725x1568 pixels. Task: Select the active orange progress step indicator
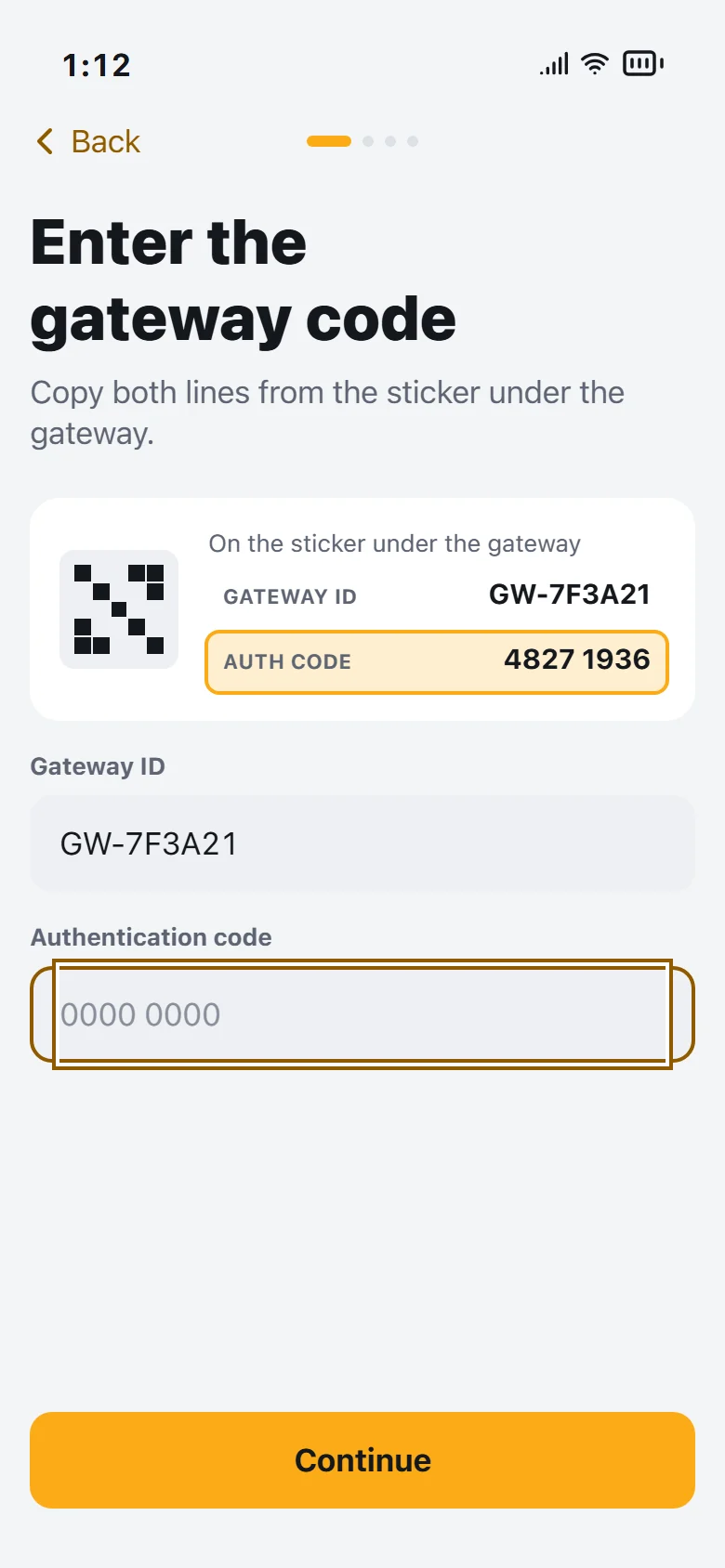coord(329,141)
